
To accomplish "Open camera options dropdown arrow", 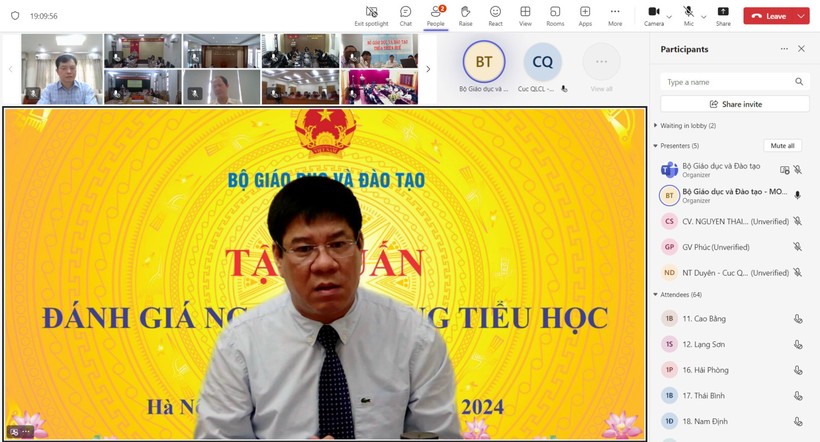I will pyautogui.click(x=669, y=17).
